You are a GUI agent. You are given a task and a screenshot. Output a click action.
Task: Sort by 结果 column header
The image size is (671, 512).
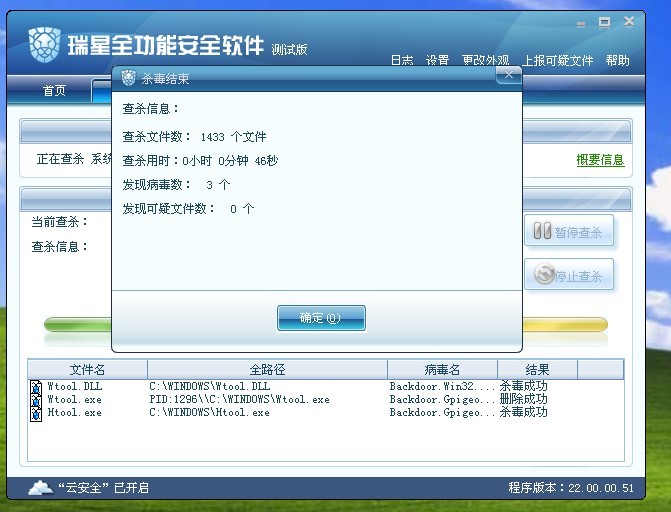(537, 369)
